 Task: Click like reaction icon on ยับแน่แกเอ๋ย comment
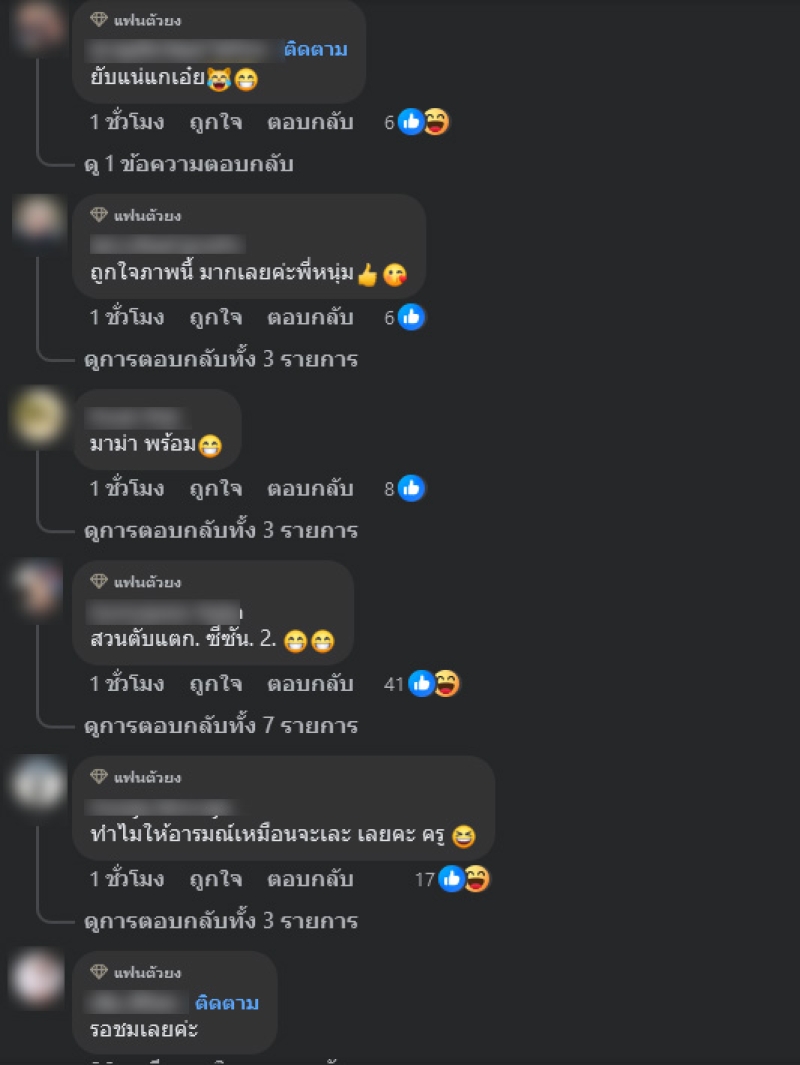[x=411, y=122]
